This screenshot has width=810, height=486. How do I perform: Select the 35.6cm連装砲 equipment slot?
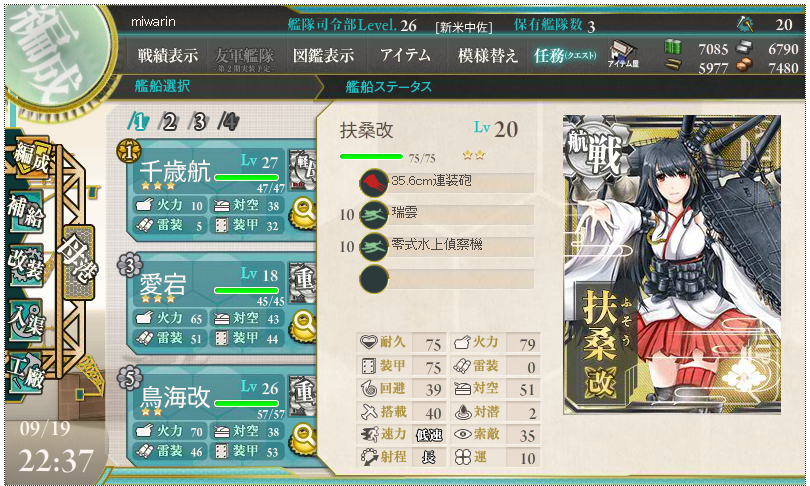pyautogui.click(x=447, y=182)
